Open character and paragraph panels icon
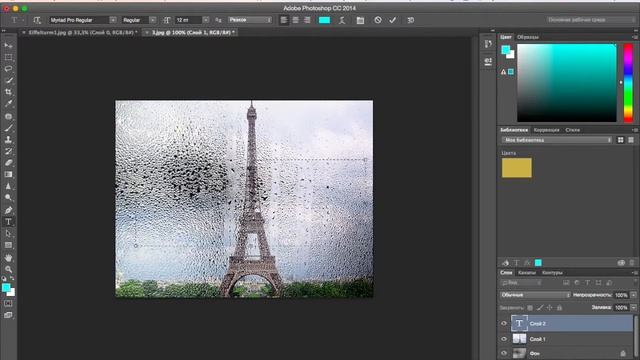This screenshot has width=640, height=360. point(360,20)
